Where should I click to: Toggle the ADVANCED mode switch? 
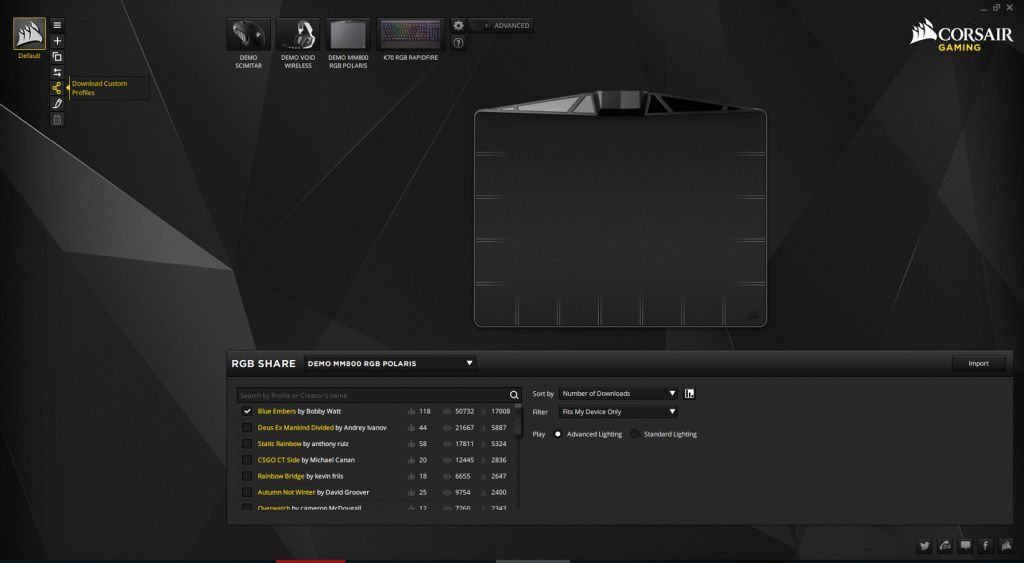tap(500, 25)
